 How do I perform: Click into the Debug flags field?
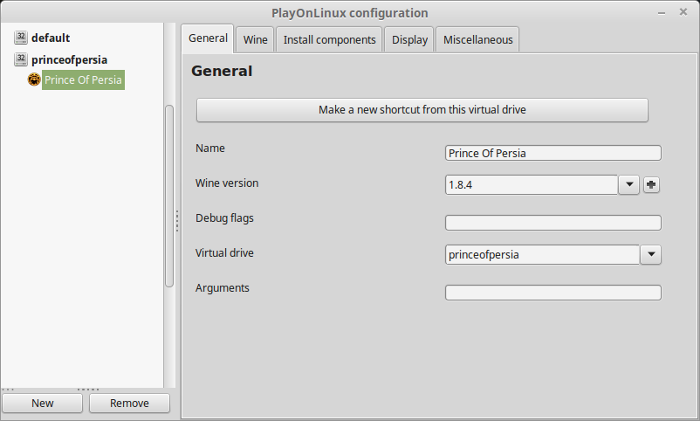pyautogui.click(x=553, y=223)
